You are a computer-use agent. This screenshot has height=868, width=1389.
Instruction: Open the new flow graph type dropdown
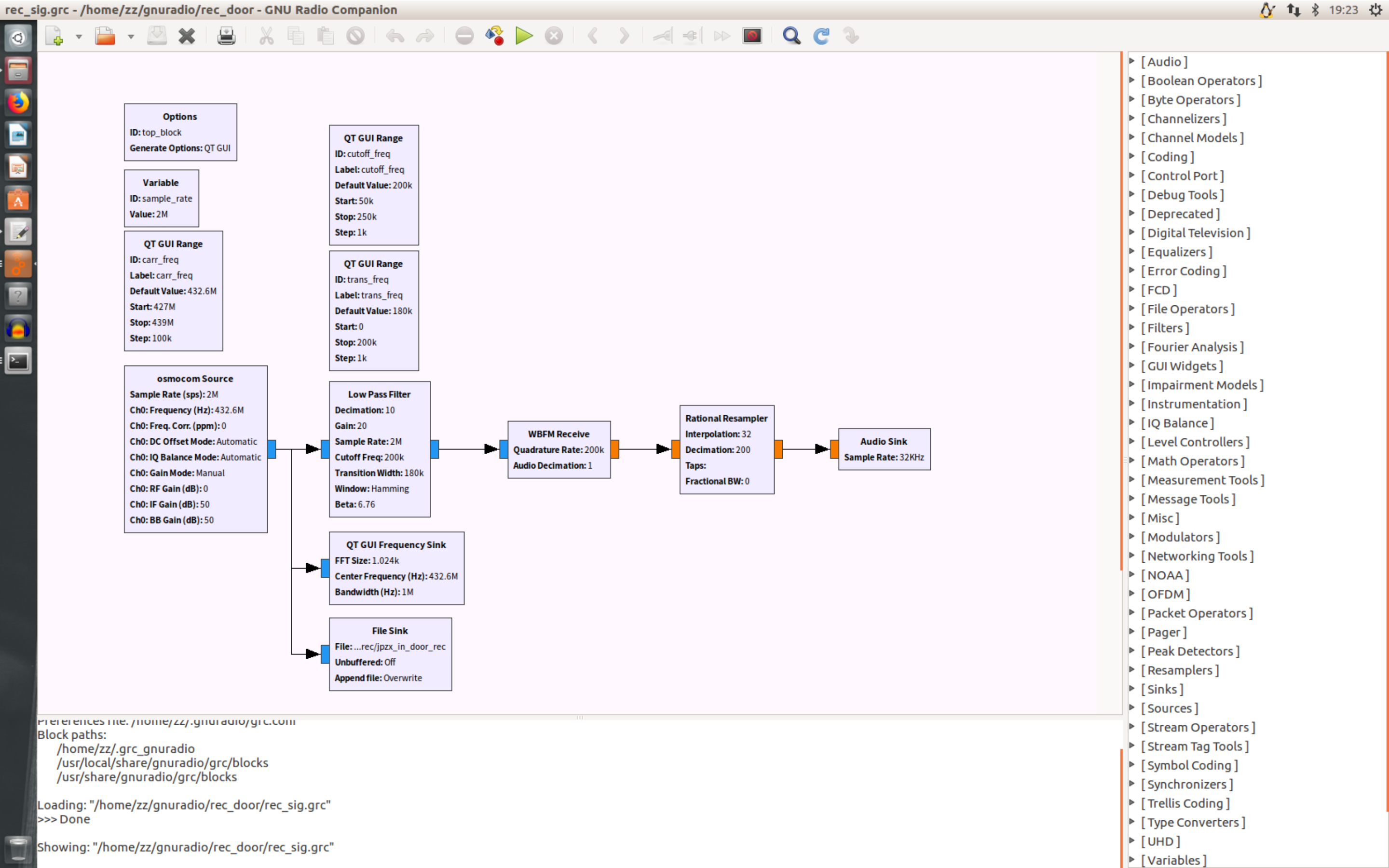click(x=79, y=36)
